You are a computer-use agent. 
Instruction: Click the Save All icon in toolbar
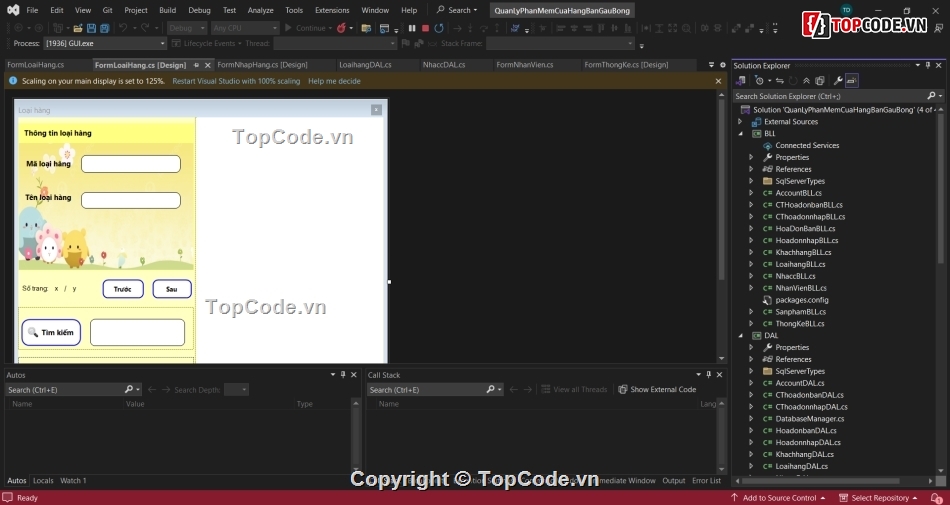pyautogui.click(x=104, y=28)
